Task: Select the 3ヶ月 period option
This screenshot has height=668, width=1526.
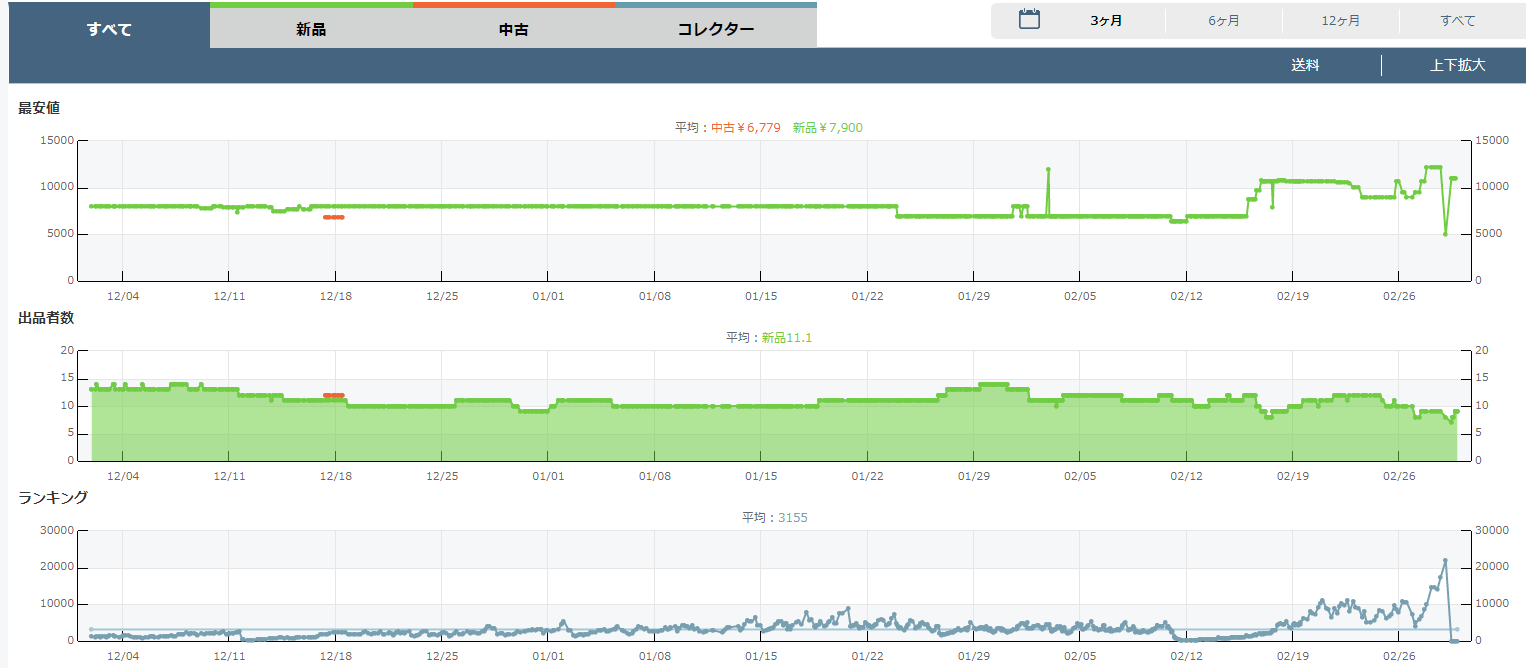Action: click(x=1106, y=20)
